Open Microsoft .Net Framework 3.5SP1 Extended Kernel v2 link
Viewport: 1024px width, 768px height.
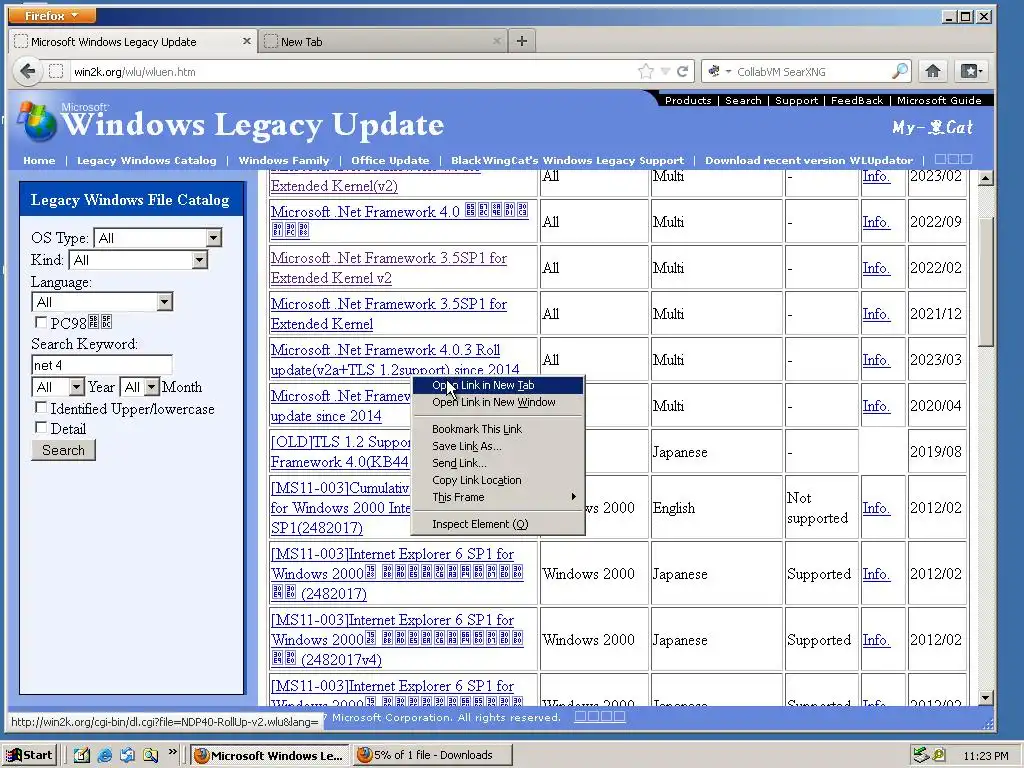click(389, 268)
